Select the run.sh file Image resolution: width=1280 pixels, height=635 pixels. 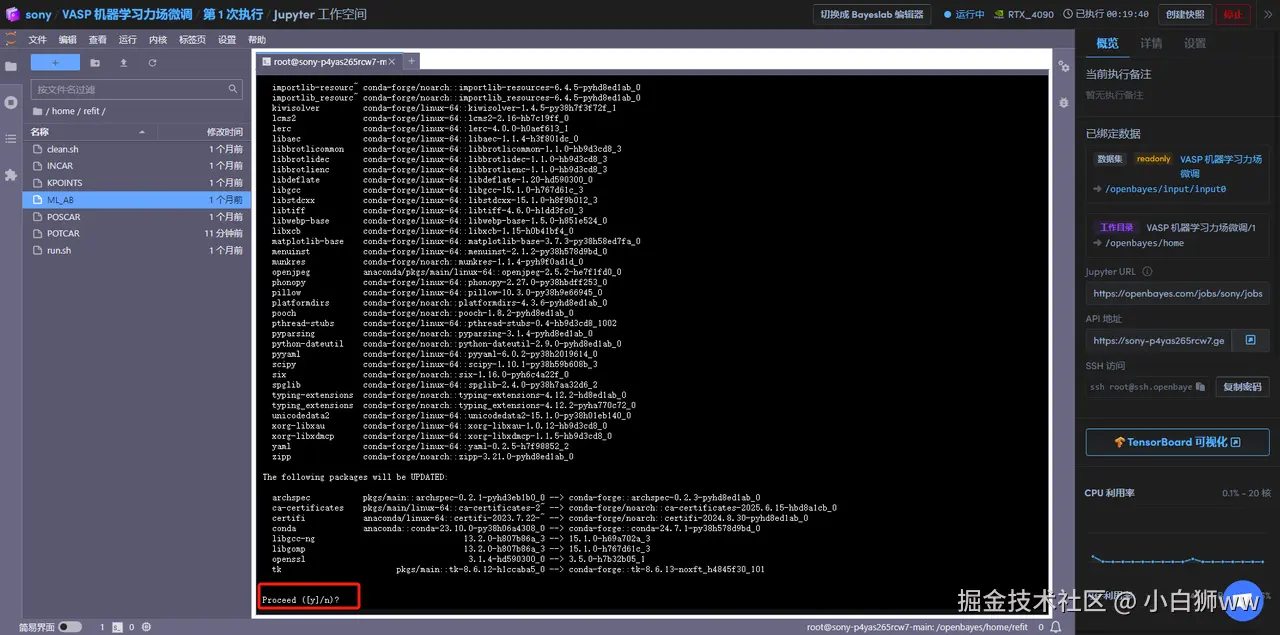click(x=136, y=250)
